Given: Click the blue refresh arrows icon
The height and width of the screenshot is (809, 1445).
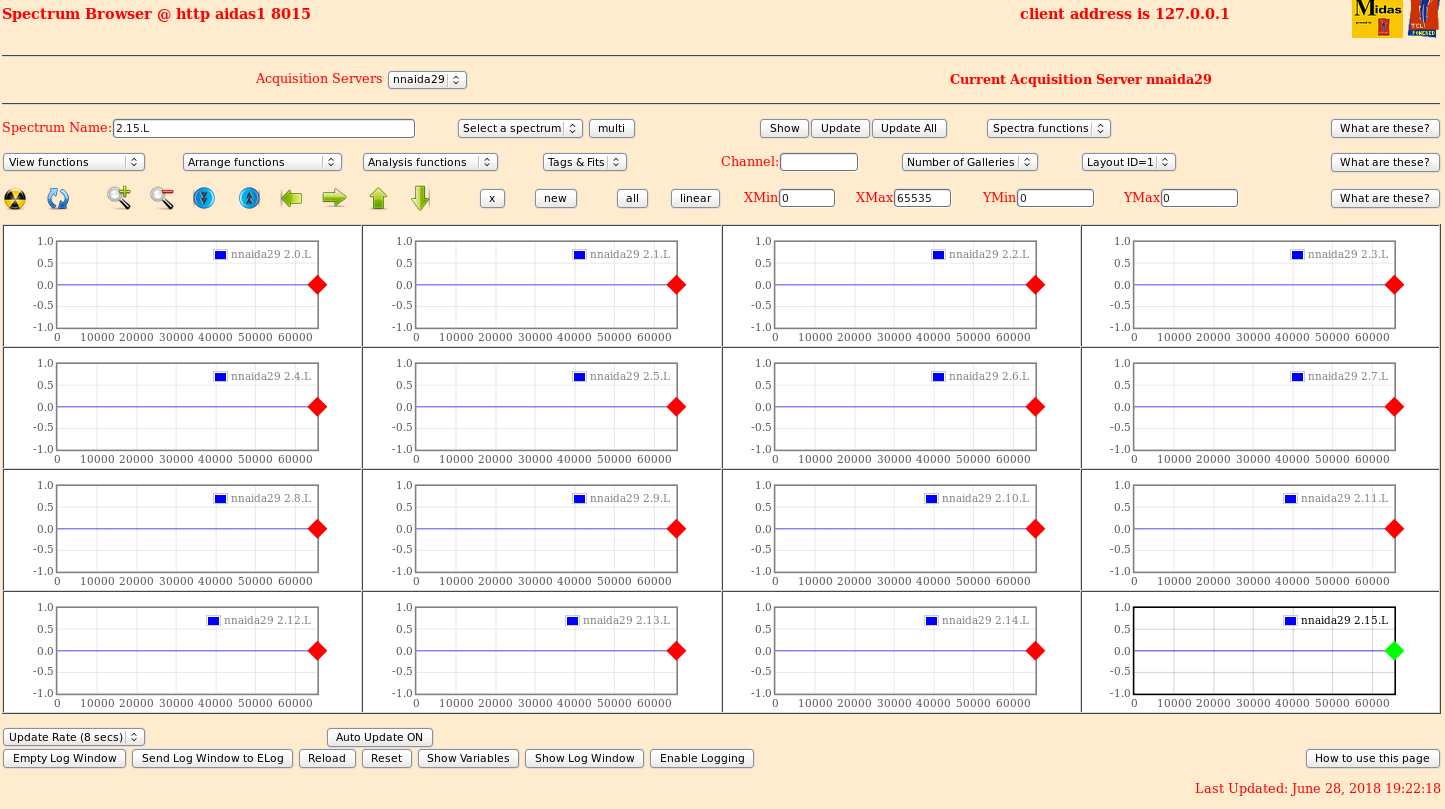Looking at the screenshot, I should coord(58,198).
